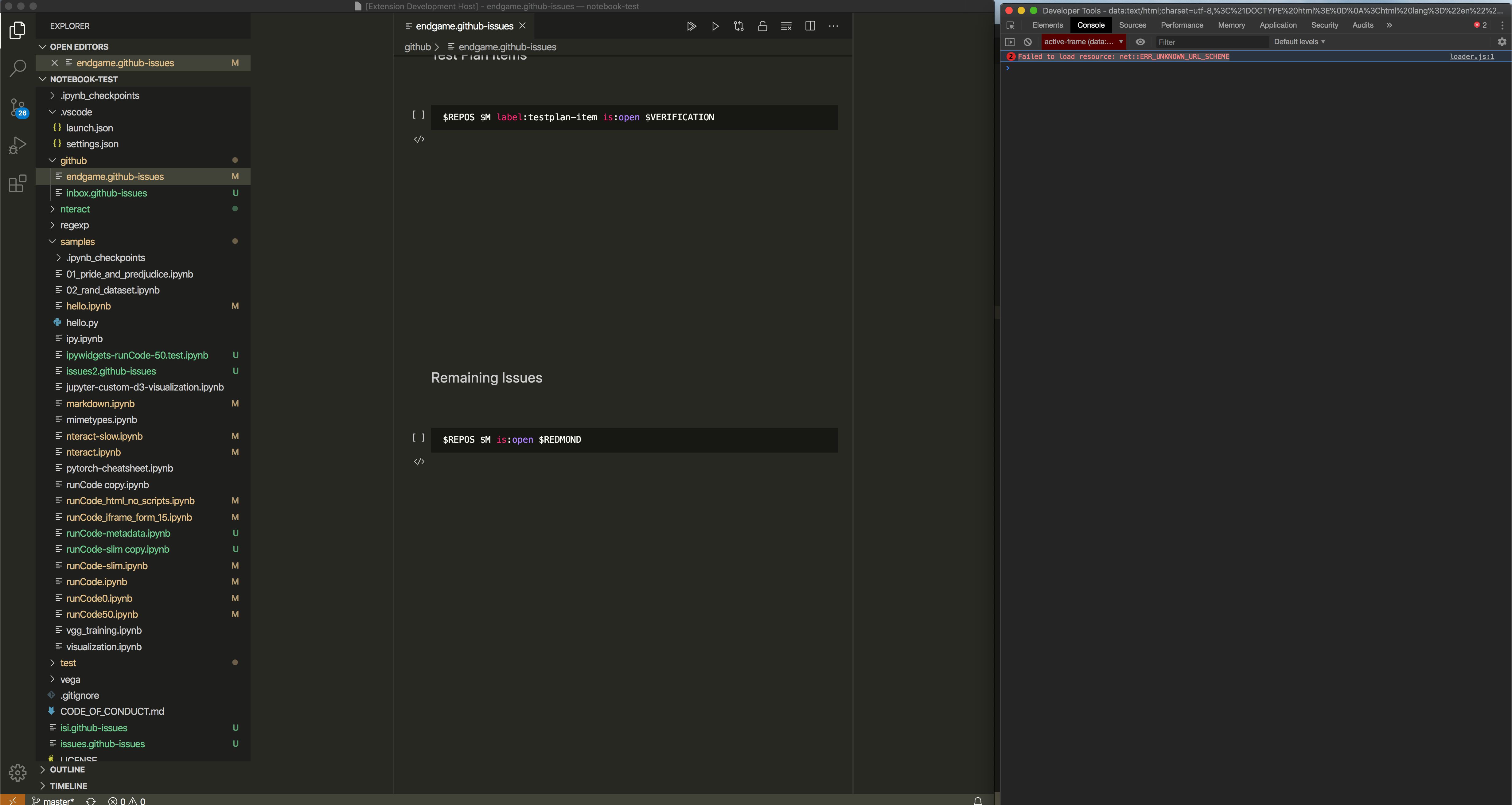1512x805 pixels.
Task: Show the console sidebar in DevTools
Action: pyautogui.click(x=1010, y=42)
